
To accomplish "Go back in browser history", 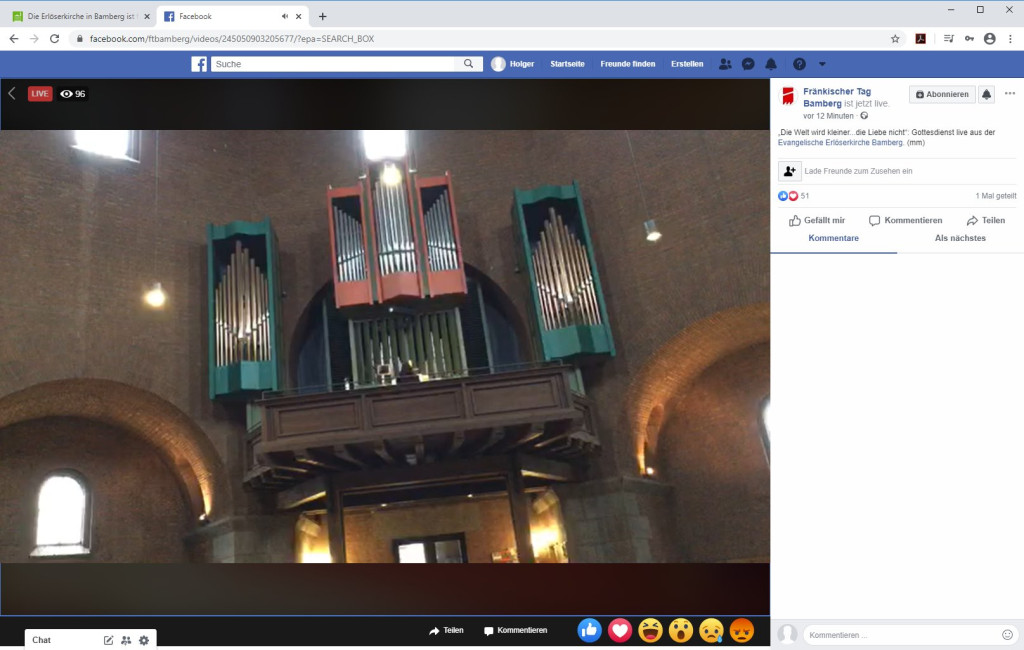I will pyautogui.click(x=14, y=39).
